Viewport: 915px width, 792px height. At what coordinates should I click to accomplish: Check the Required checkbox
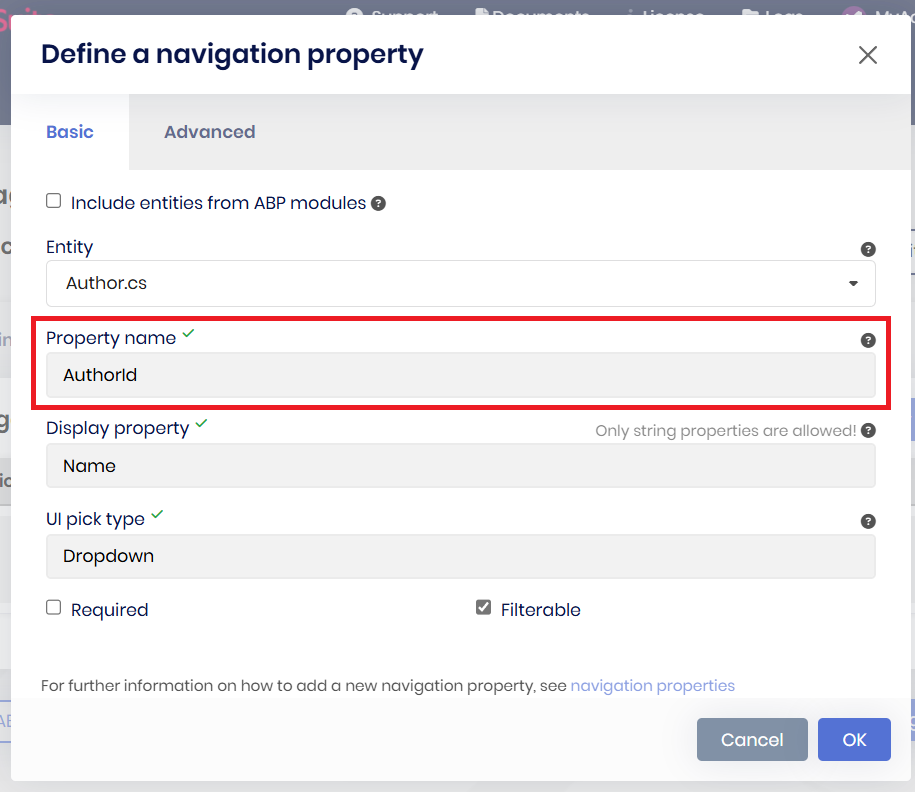point(54,608)
